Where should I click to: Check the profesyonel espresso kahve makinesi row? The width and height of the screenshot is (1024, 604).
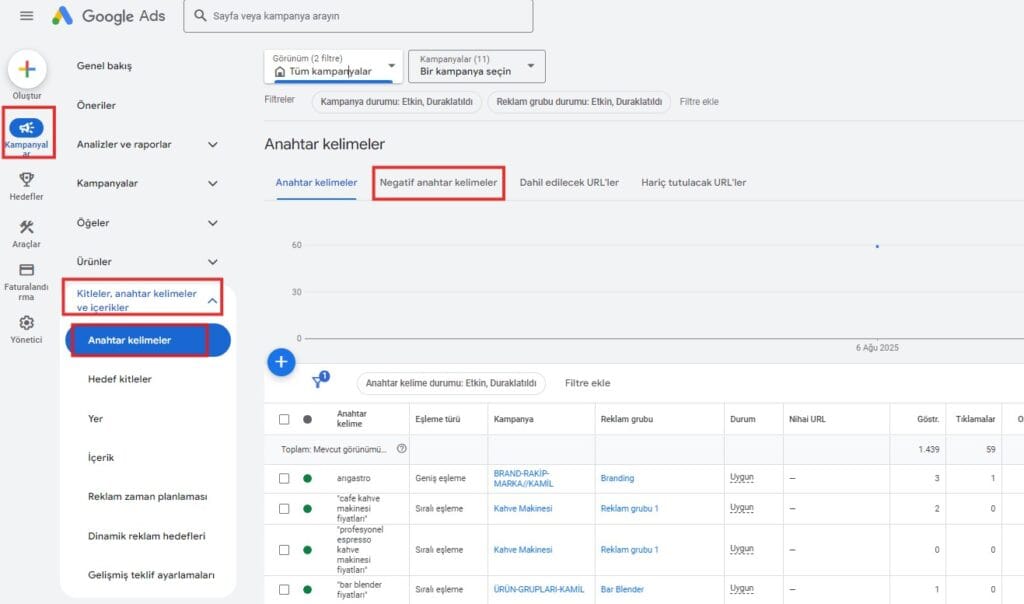pos(284,550)
